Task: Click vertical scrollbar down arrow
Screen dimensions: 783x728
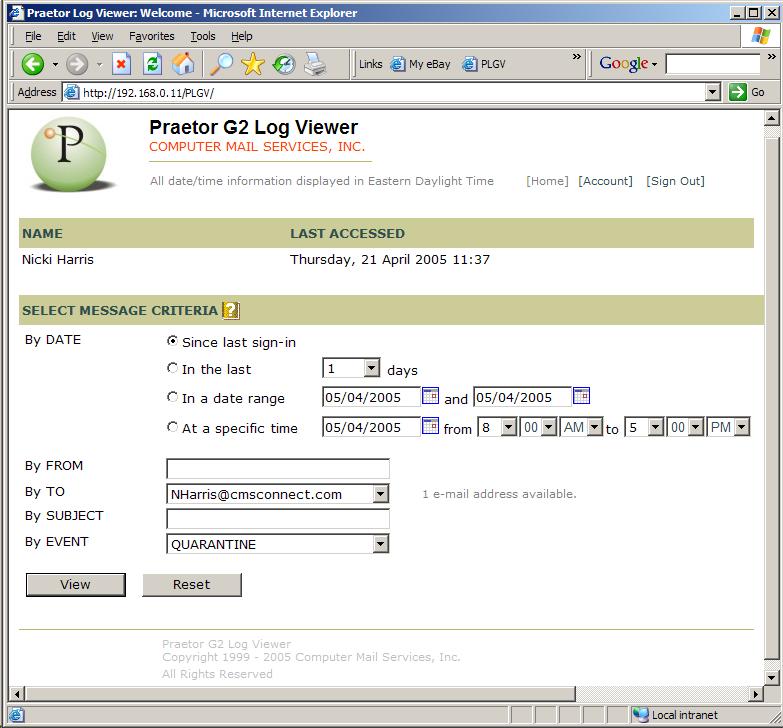Action: (772, 678)
